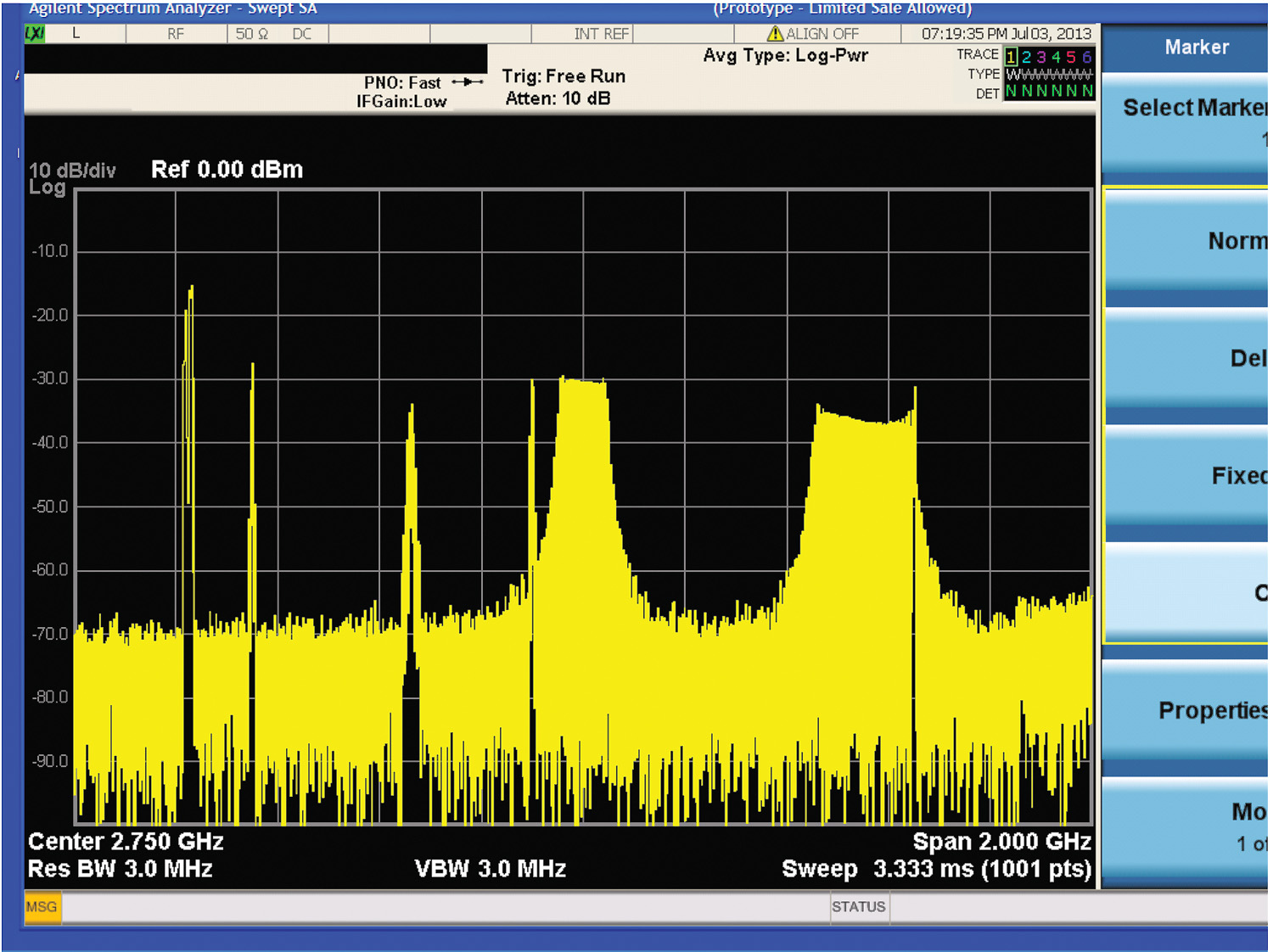Screen dimensions: 1273x952
Task: Select blue trace 6 color indicator
Action: [1087, 57]
